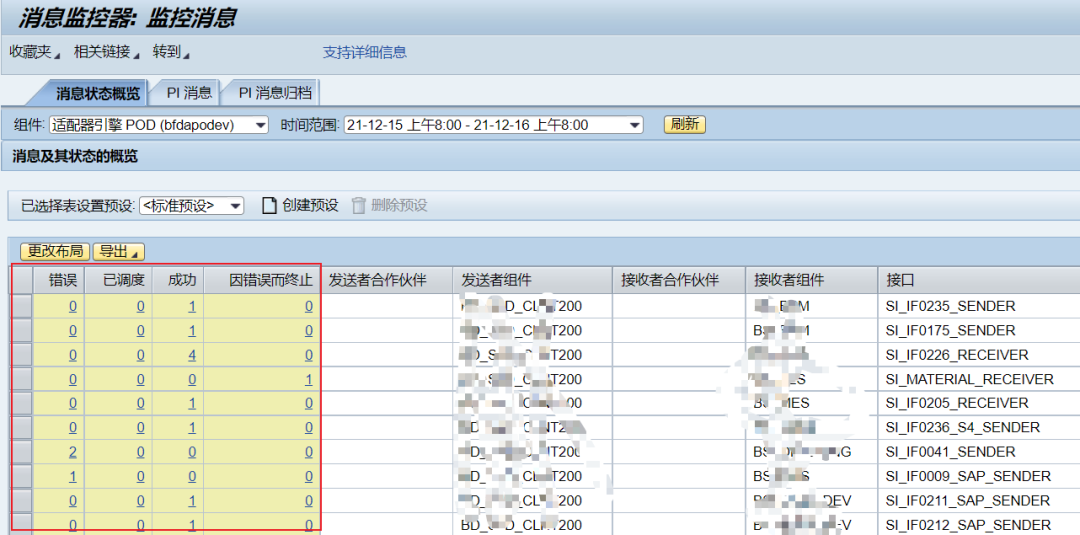Select the SI_IF0009_SAP_SENDER row using its row selector
This screenshot has height=535, width=1080.
coord(22,476)
